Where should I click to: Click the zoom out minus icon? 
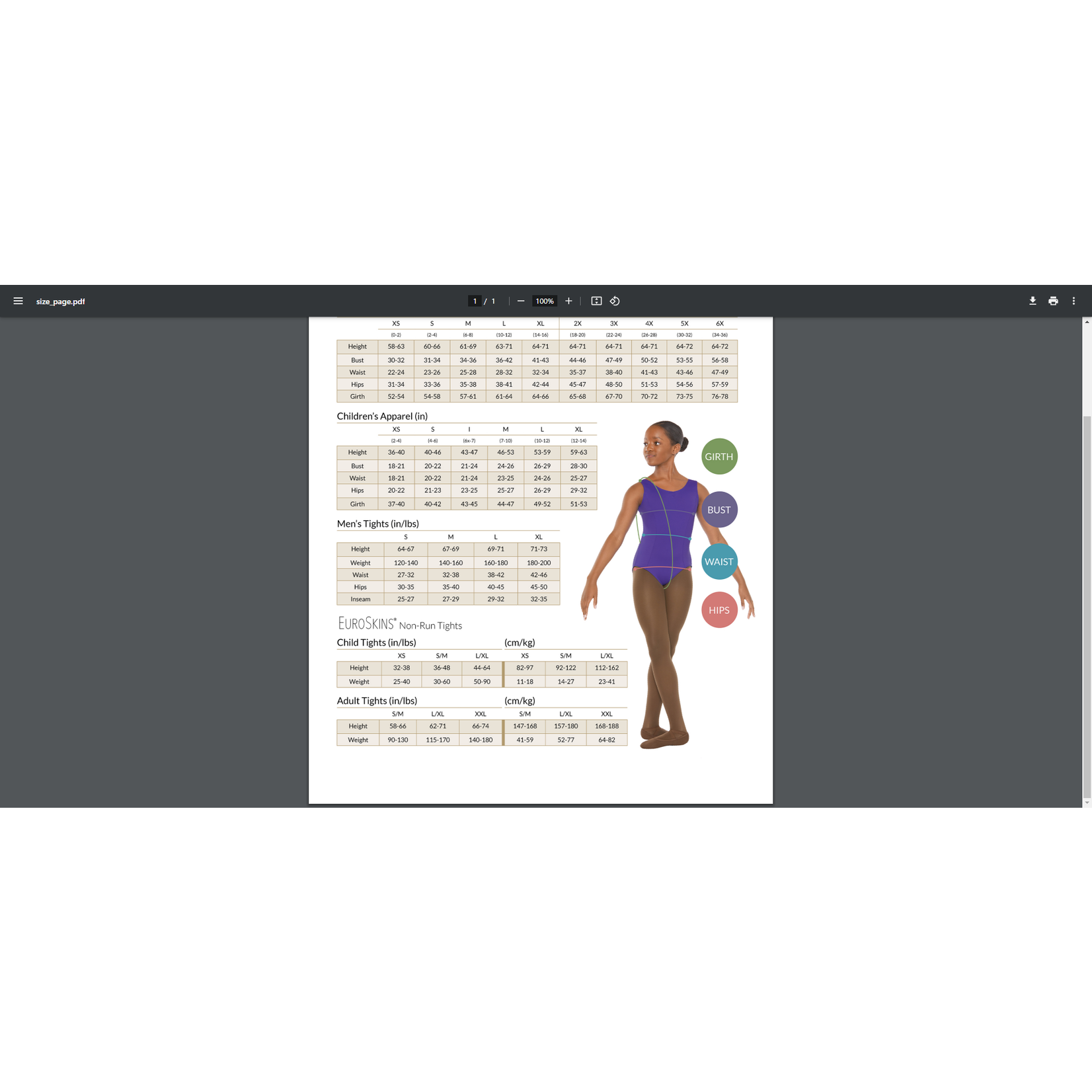pos(521,301)
